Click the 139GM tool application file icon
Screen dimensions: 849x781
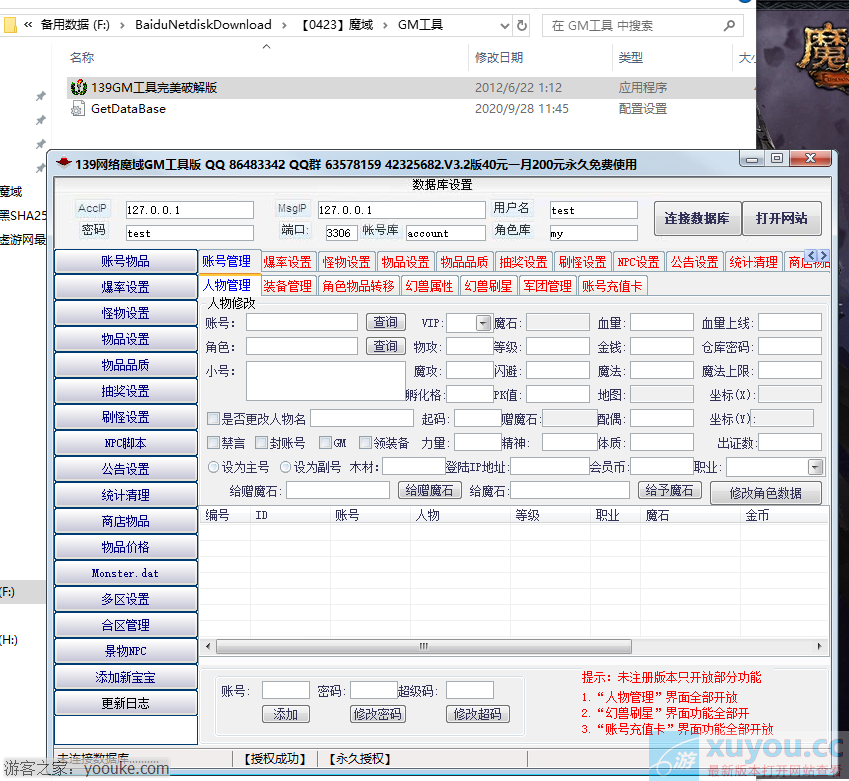click(79, 88)
